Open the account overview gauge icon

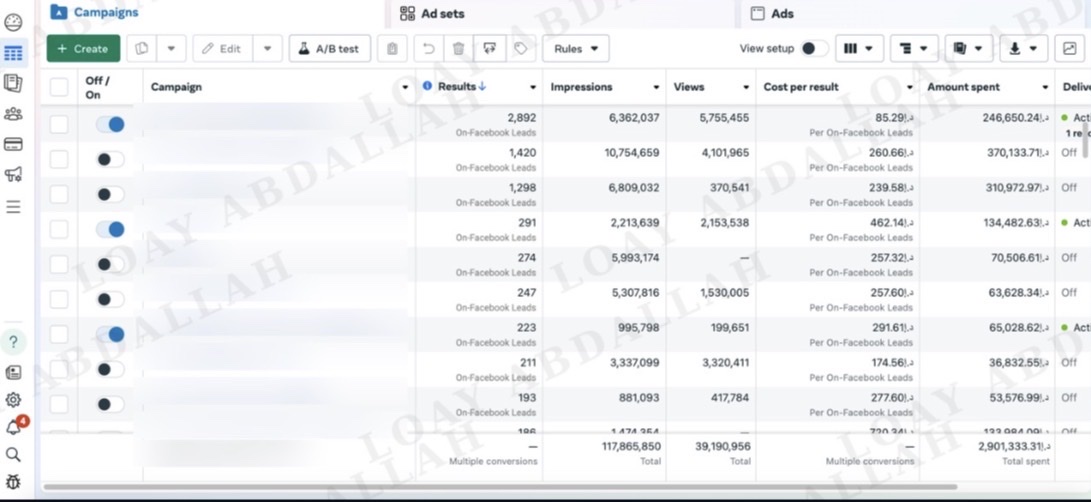13,22
